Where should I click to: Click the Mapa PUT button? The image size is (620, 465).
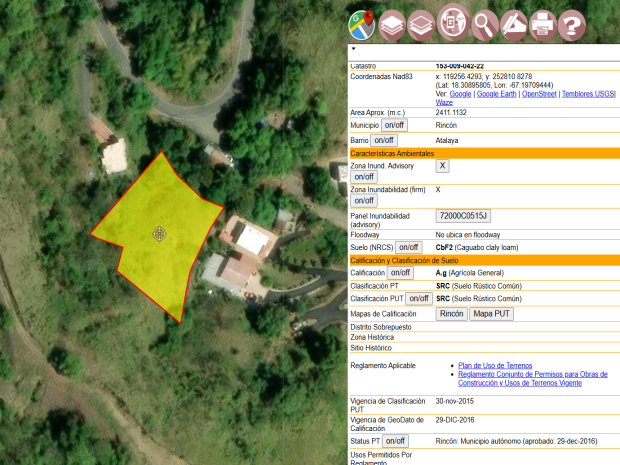click(x=492, y=314)
